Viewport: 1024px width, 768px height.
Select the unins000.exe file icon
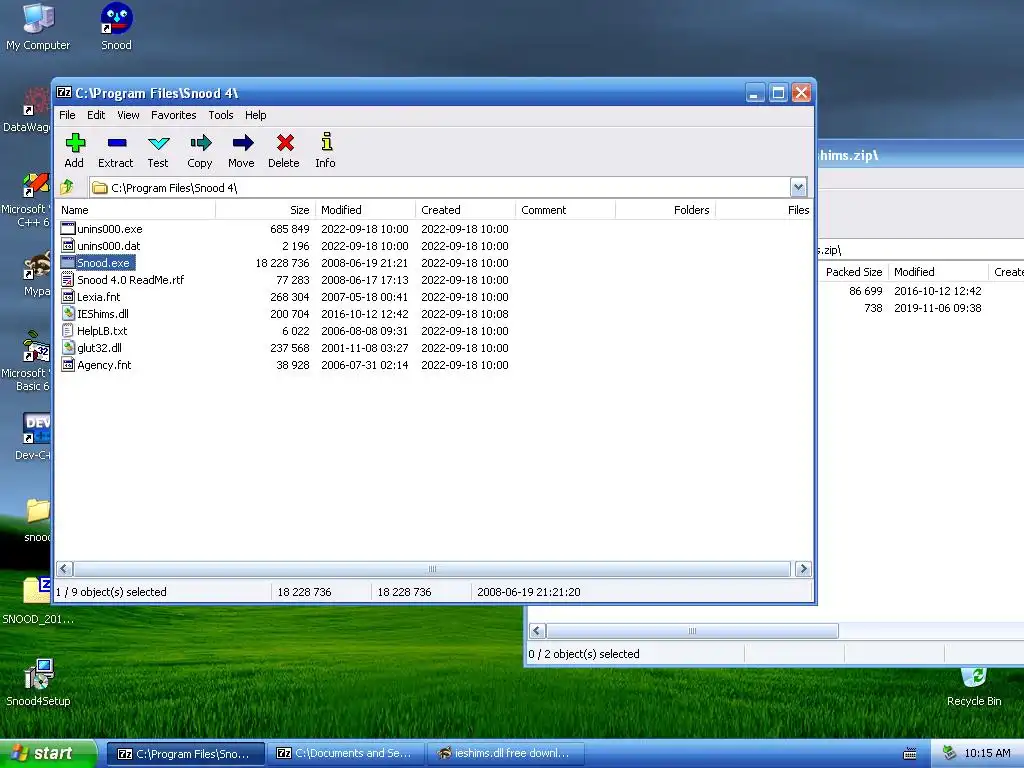[68, 229]
